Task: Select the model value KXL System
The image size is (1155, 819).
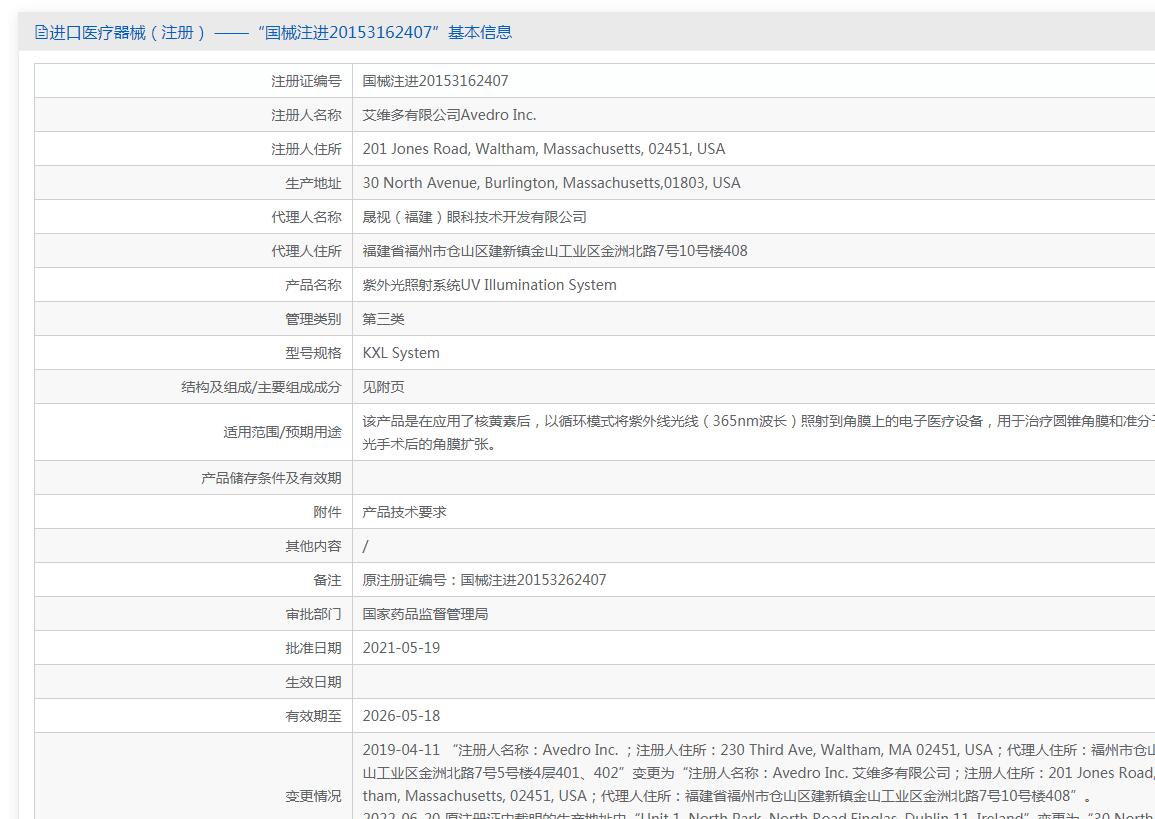Action: [x=401, y=353]
